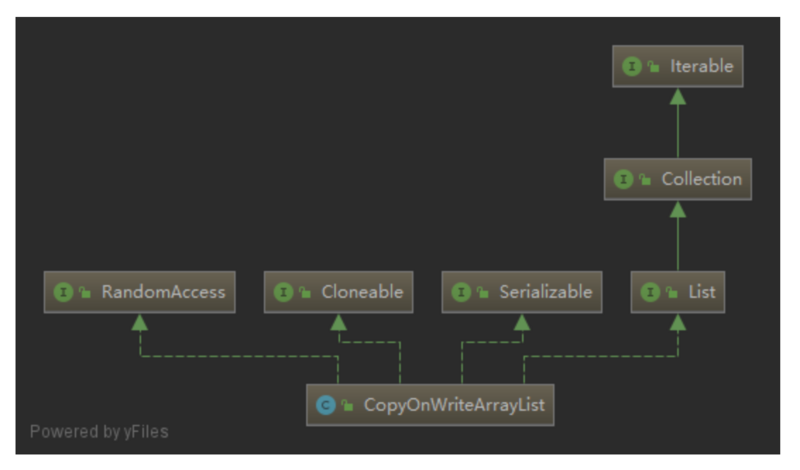Click the interface icon on the List node

coord(652,293)
